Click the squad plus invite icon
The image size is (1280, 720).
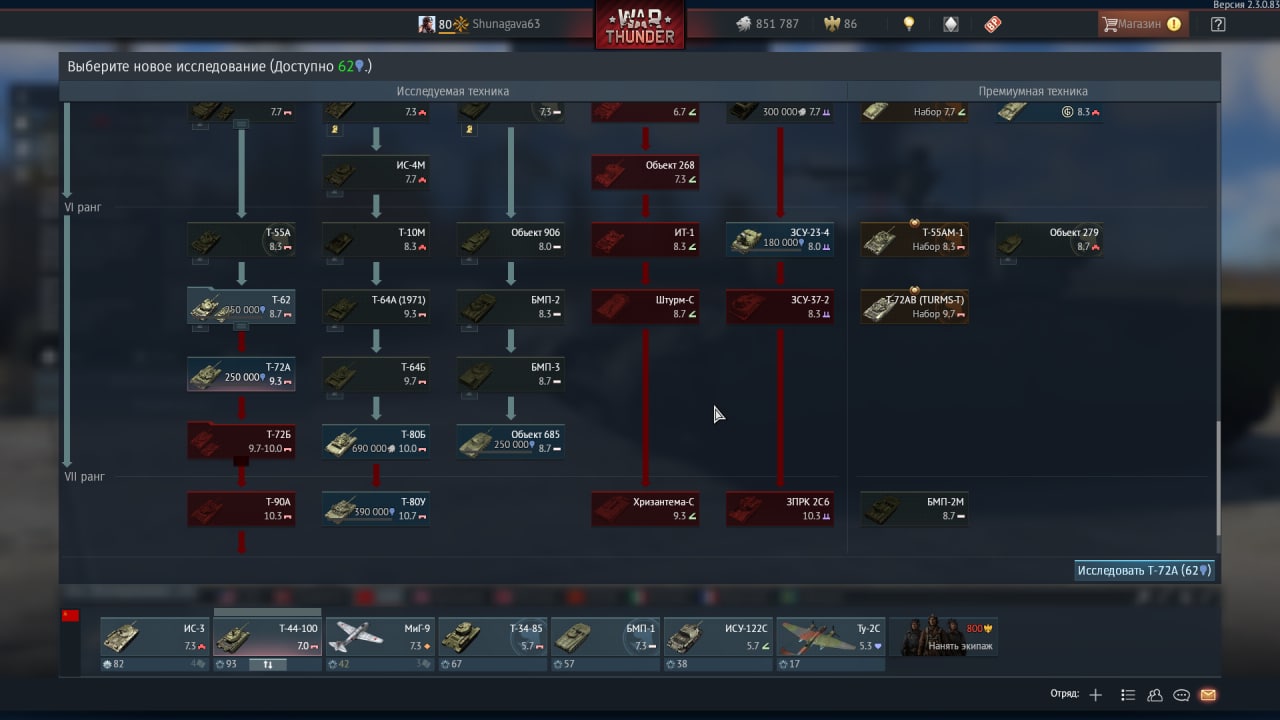coord(1096,695)
